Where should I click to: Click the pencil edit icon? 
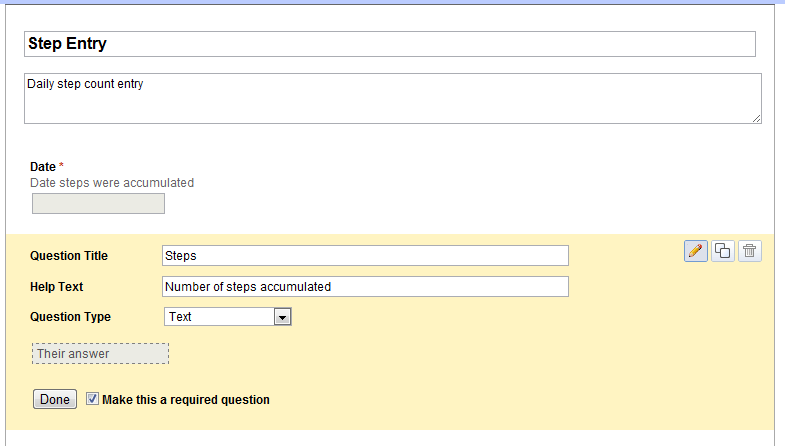(696, 251)
